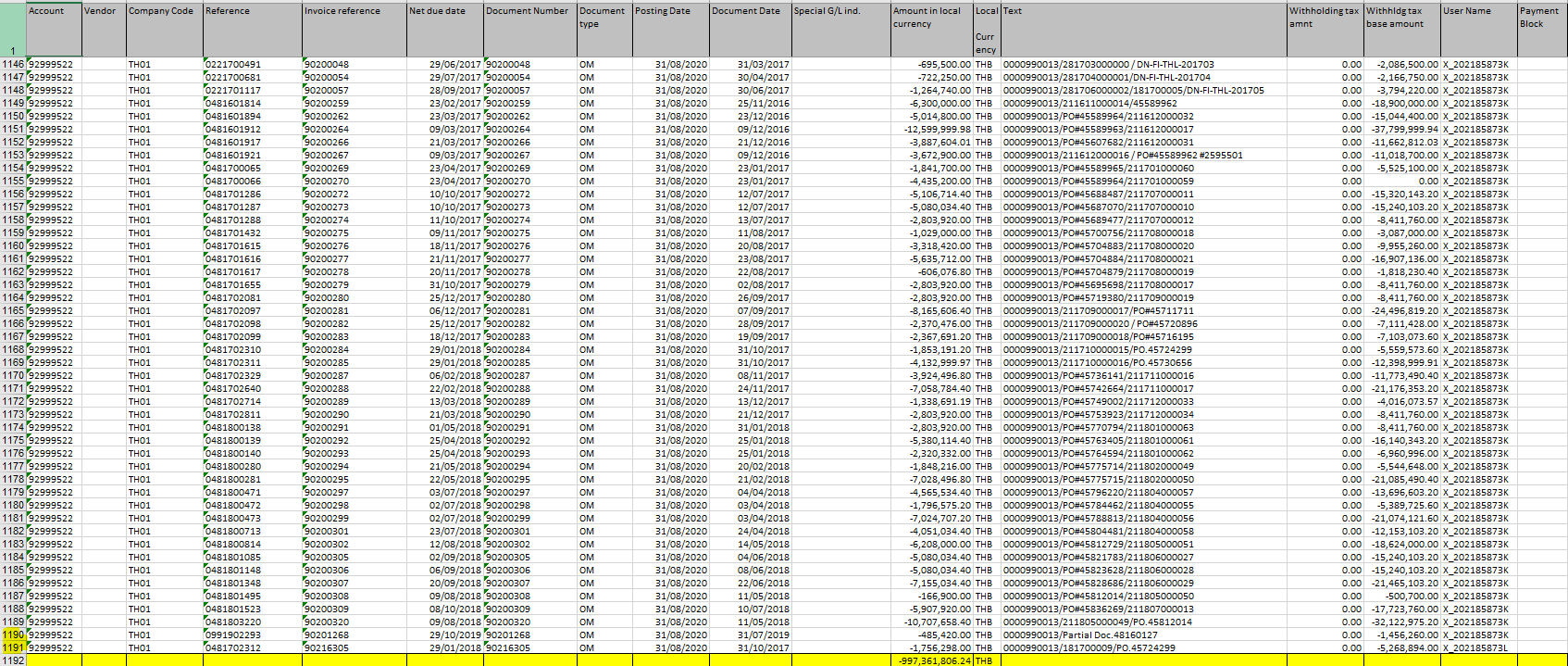Viewport: 1568px width, 666px height.
Task: Select amount cell -6,300,000.00
Action: click(x=931, y=104)
